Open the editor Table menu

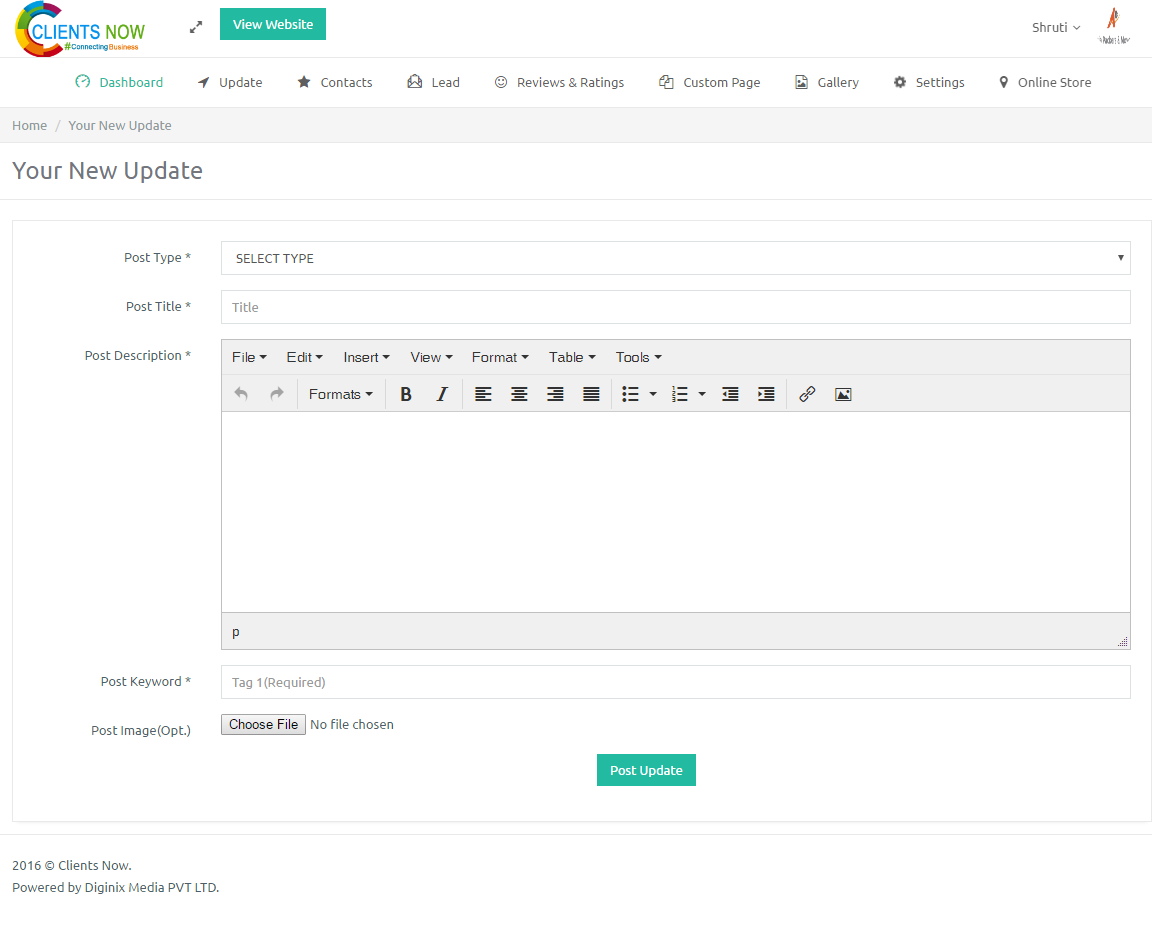[572, 357]
